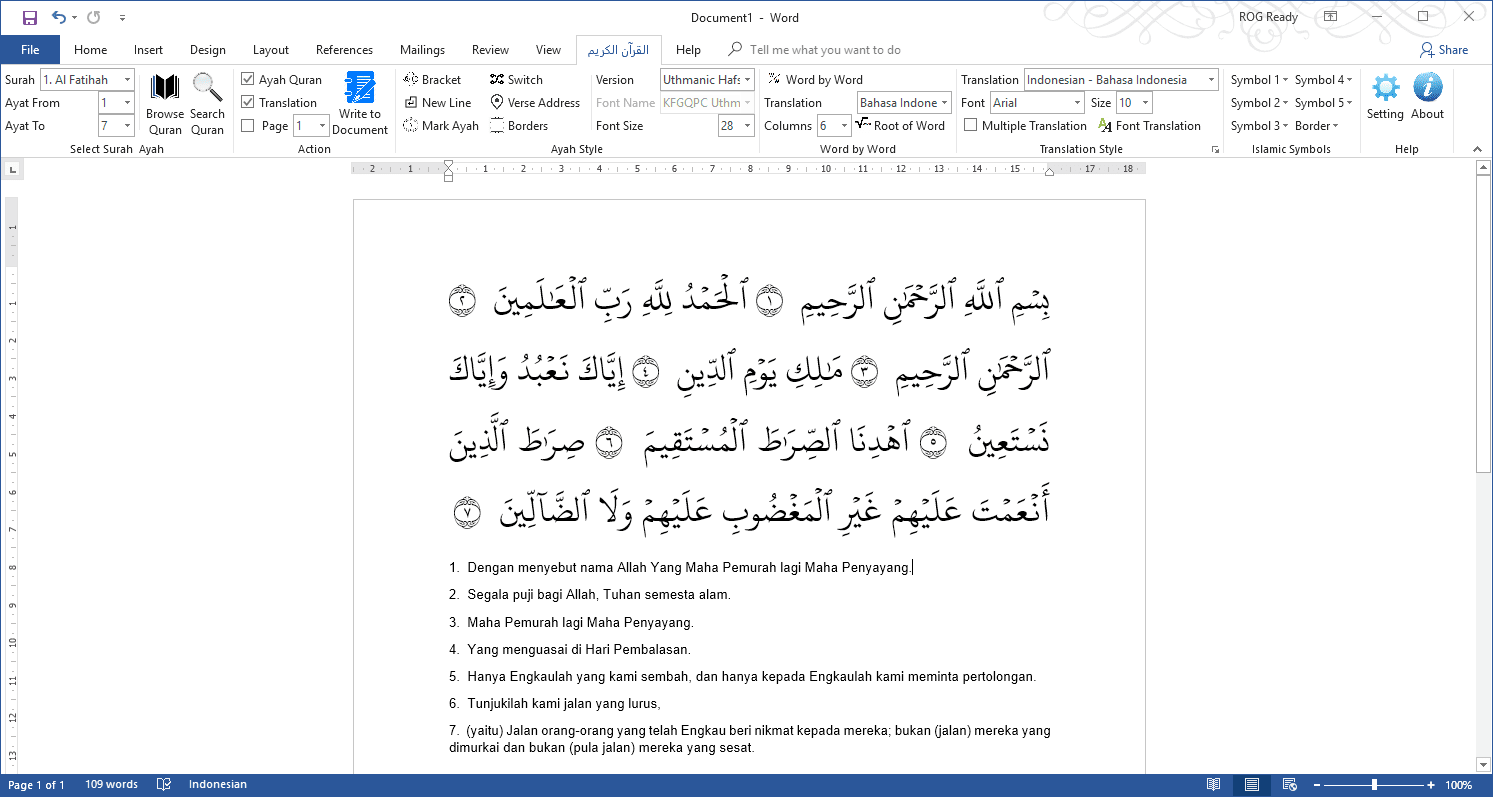Open the Symbol 1 menu

[1257, 80]
